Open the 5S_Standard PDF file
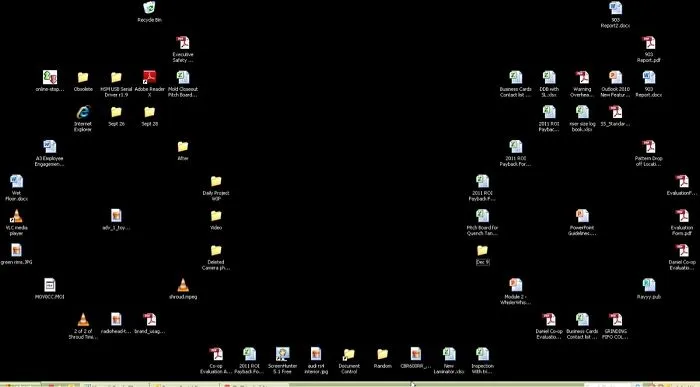This screenshot has height=387, width=700. click(616, 112)
